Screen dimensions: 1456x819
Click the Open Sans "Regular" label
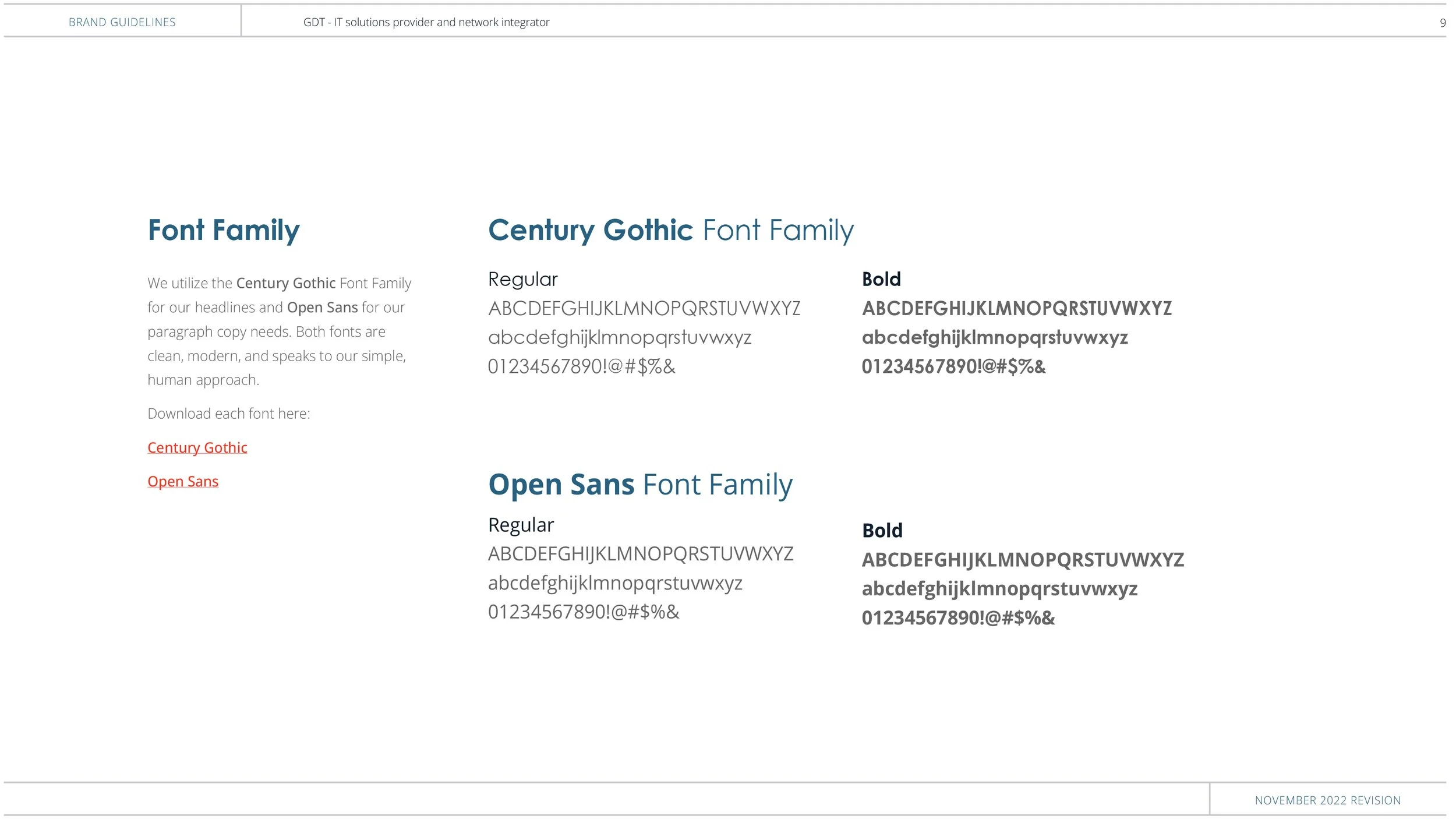point(521,525)
